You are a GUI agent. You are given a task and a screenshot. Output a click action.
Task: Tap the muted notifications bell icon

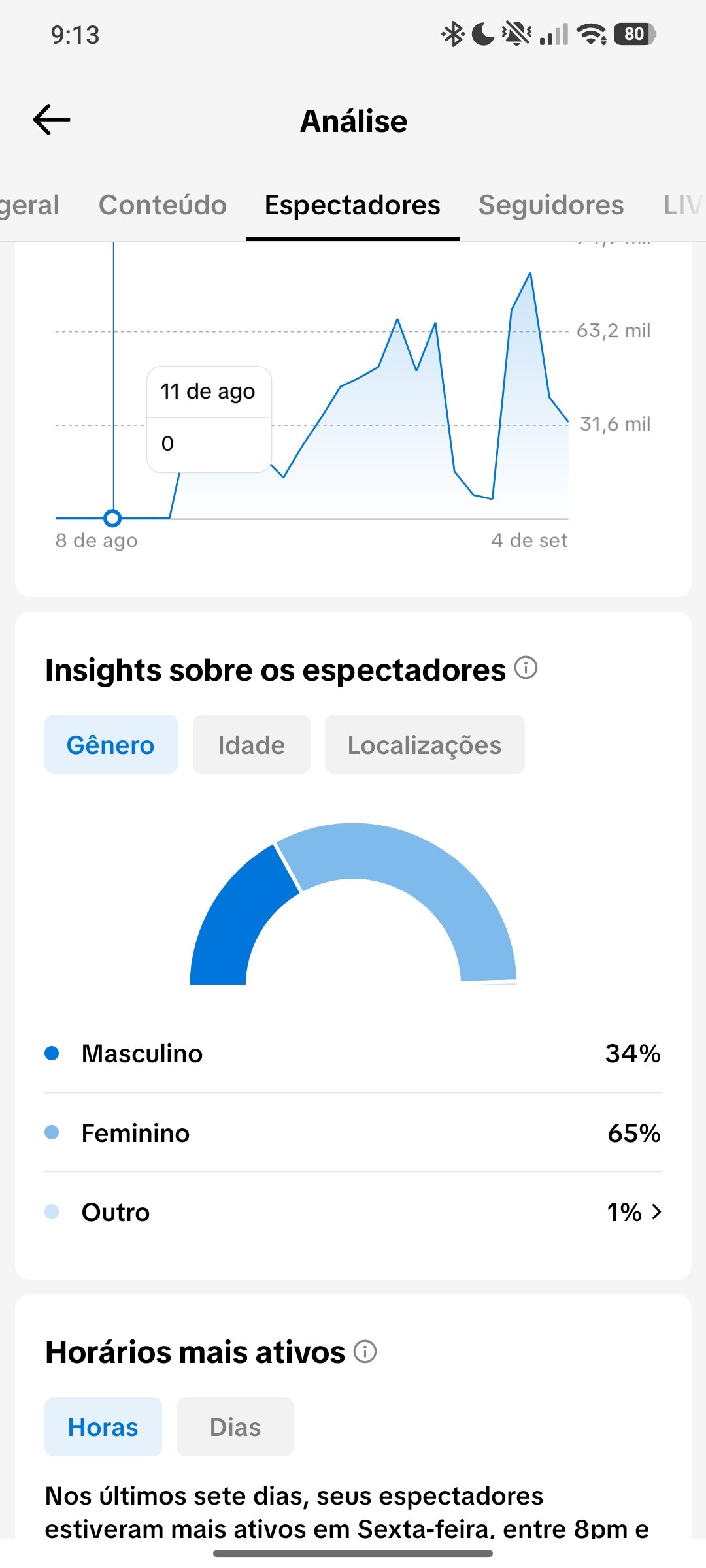coord(516,34)
